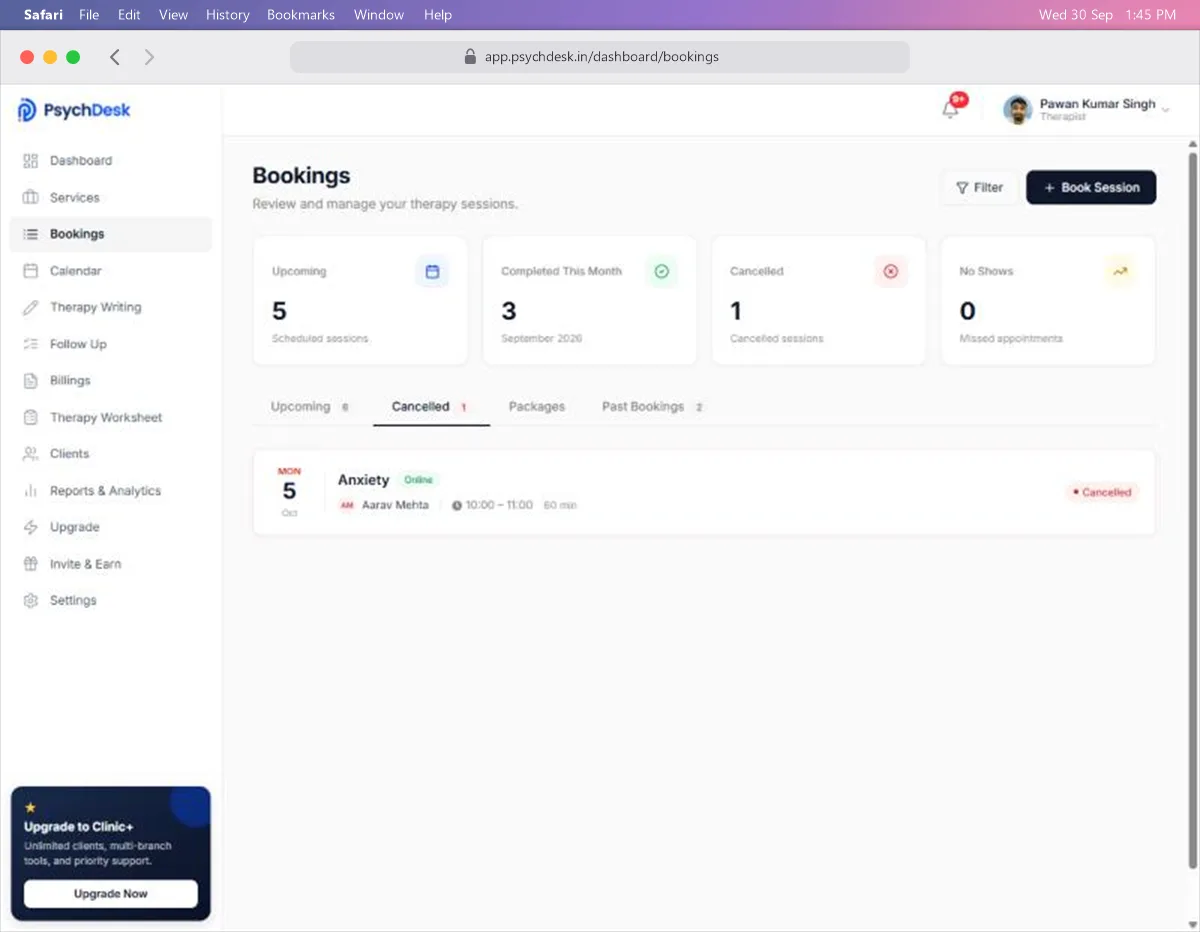Expand the Pawan Kumar Singh profile dropdown
This screenshot has height=932, width=1200.
(x=1165, y=110)
